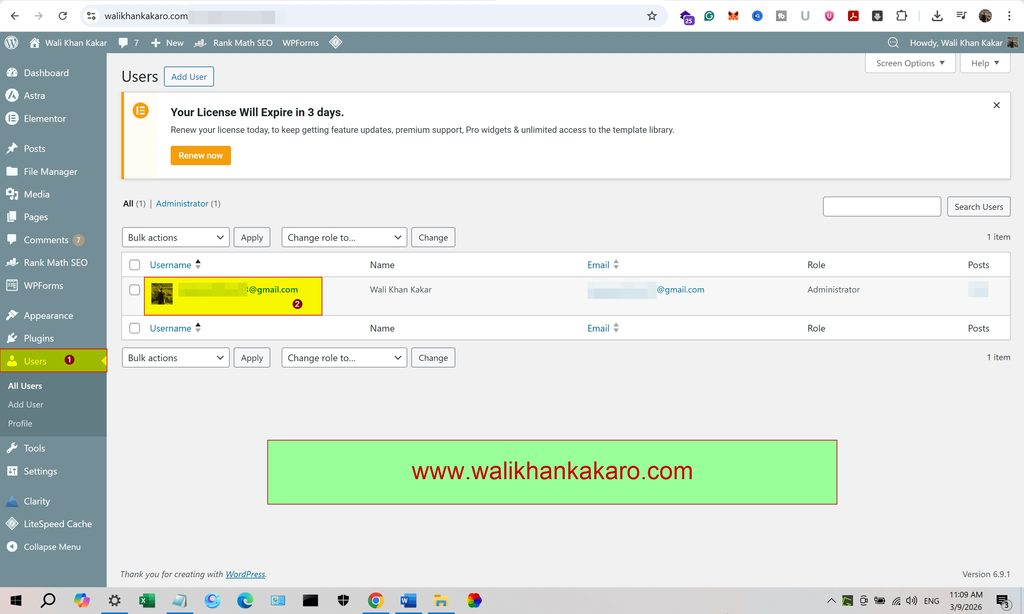The image size is (1024, 614).
Task: Click the user avatar thumbnail in the table
Action: coord(162,294)
